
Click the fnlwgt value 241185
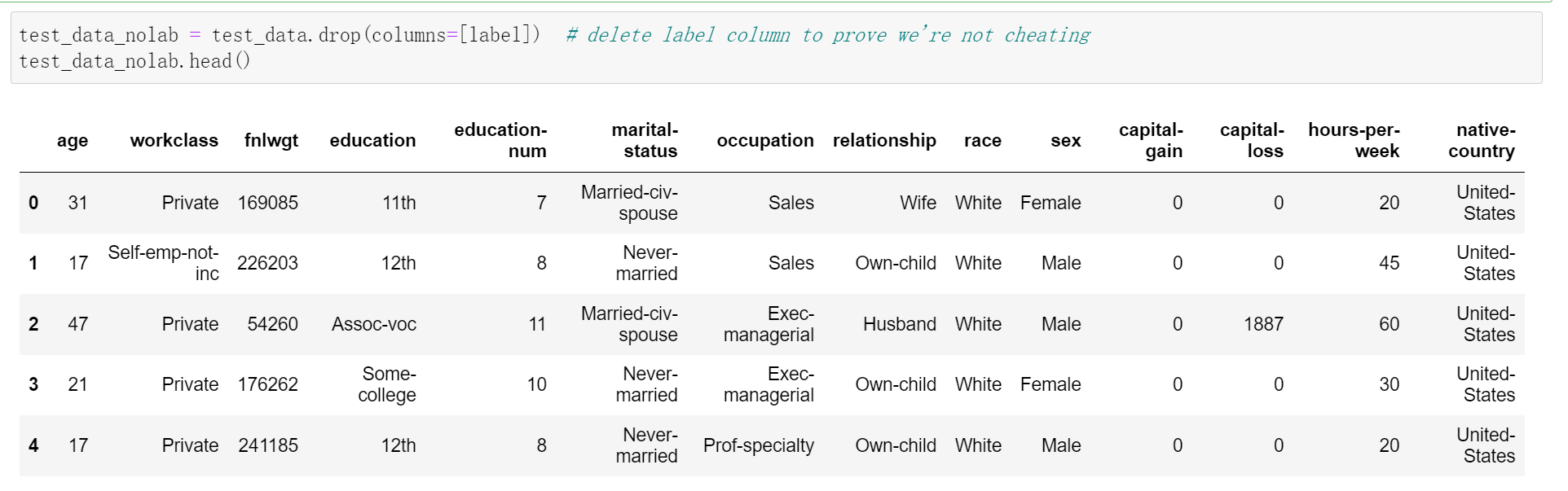[x=268, y=446]
